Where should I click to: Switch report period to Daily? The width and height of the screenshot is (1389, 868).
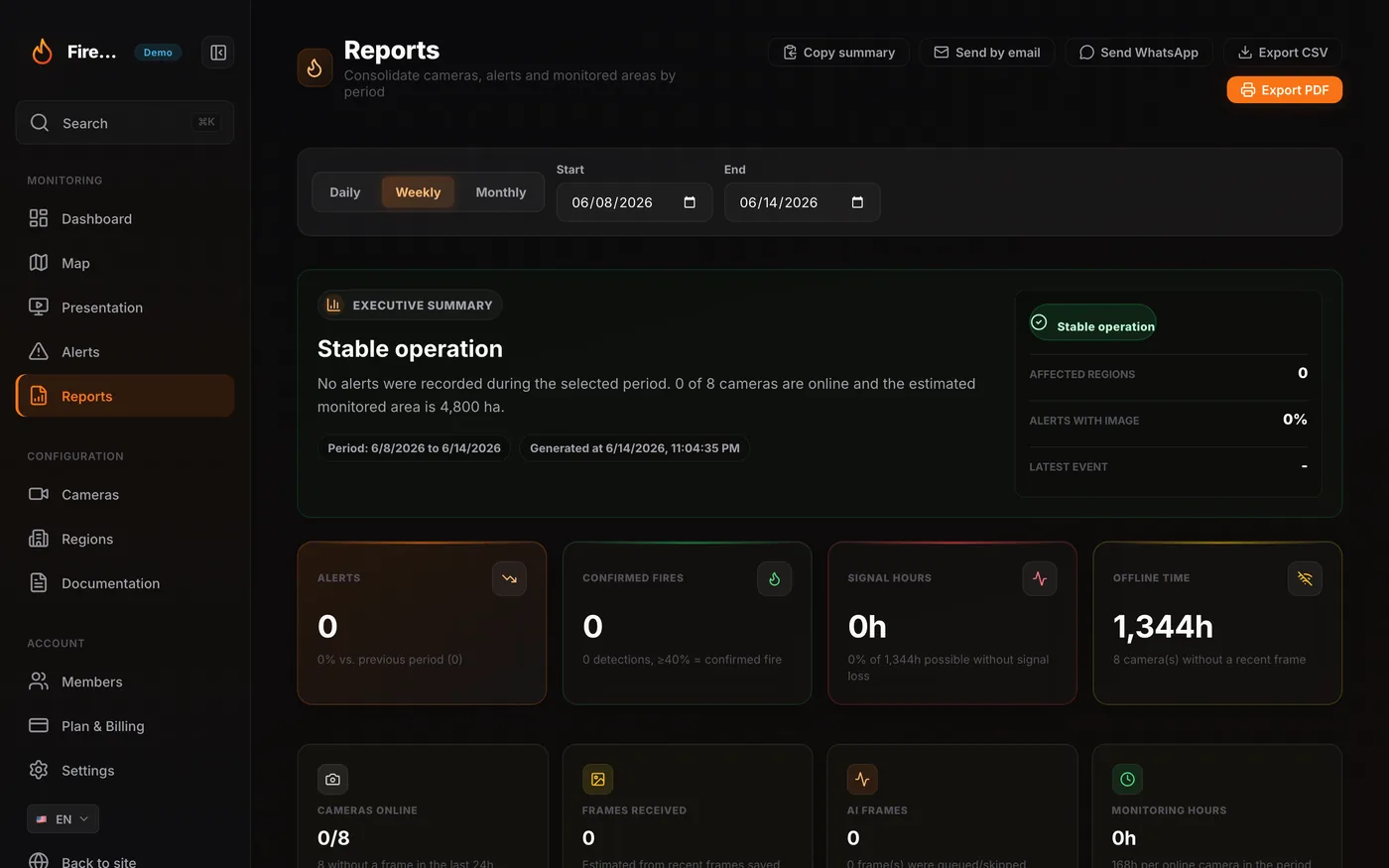pyautogui.click(x=345, y=192)
